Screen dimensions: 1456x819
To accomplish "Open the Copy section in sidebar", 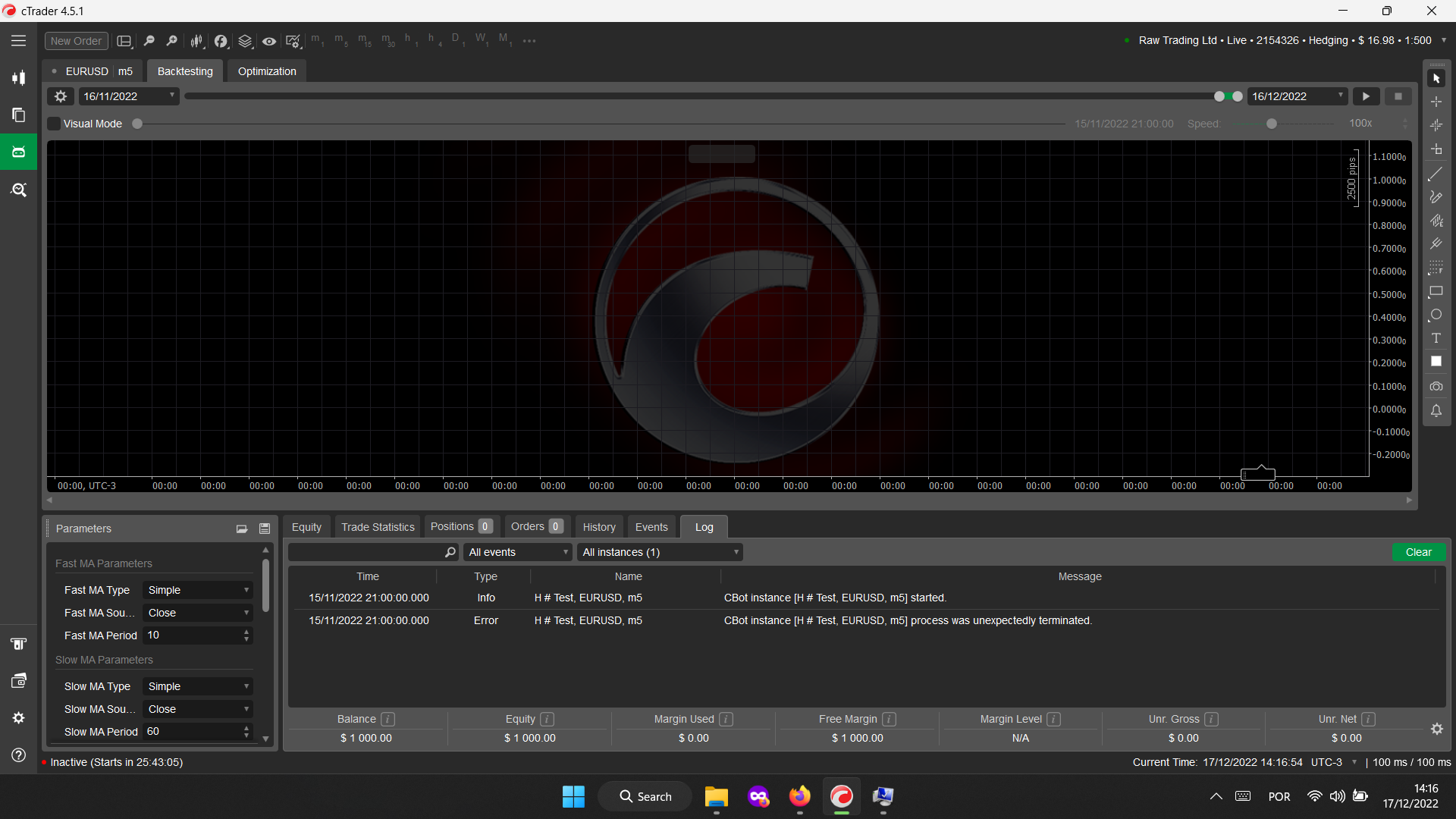I will [18, 115].
